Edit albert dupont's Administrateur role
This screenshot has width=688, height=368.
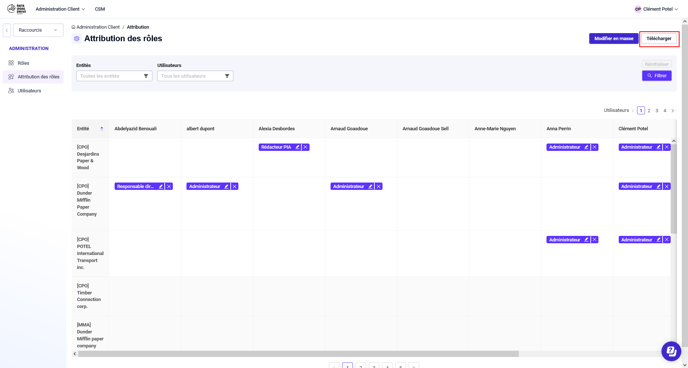tap(227, 186)
